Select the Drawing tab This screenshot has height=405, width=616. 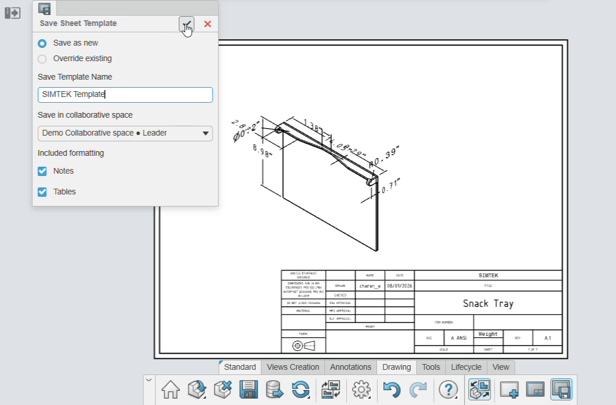(396, 367)
